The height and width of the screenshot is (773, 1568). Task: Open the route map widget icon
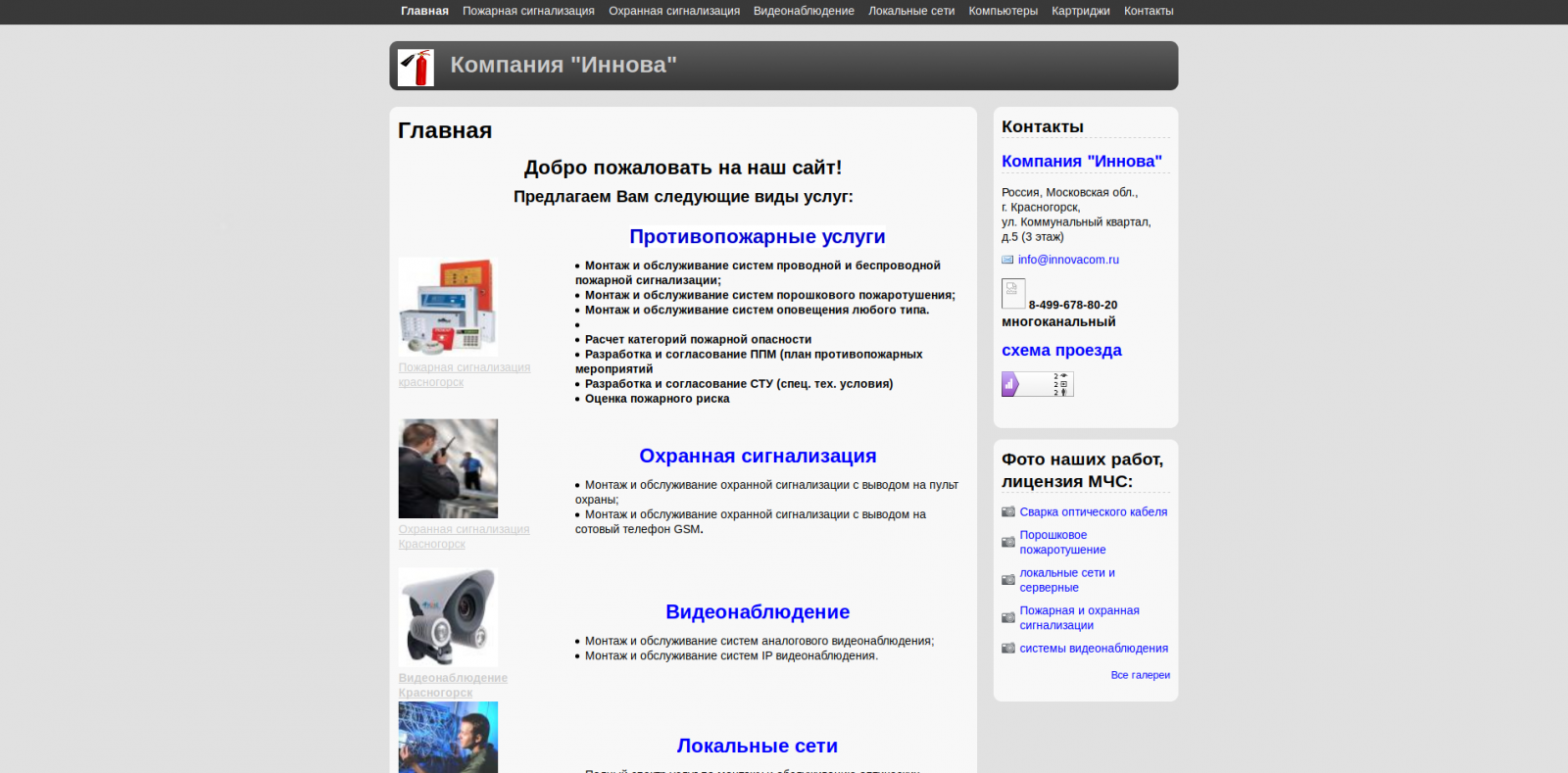pyautogui.click(x=1037, y=384)
